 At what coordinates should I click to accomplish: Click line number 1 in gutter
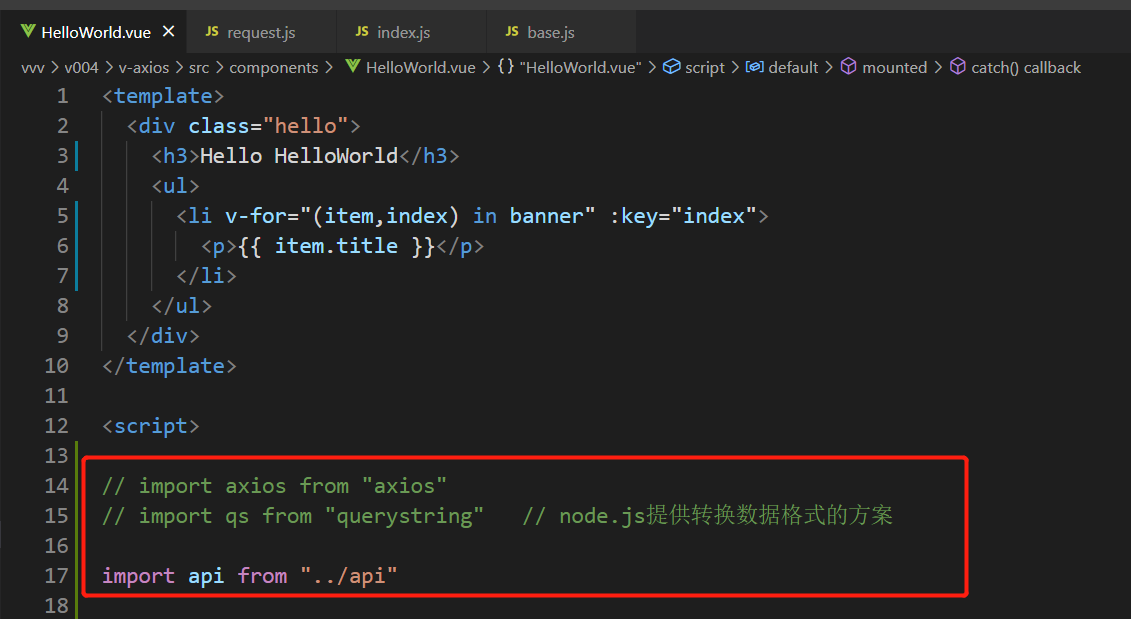(63, 96)
